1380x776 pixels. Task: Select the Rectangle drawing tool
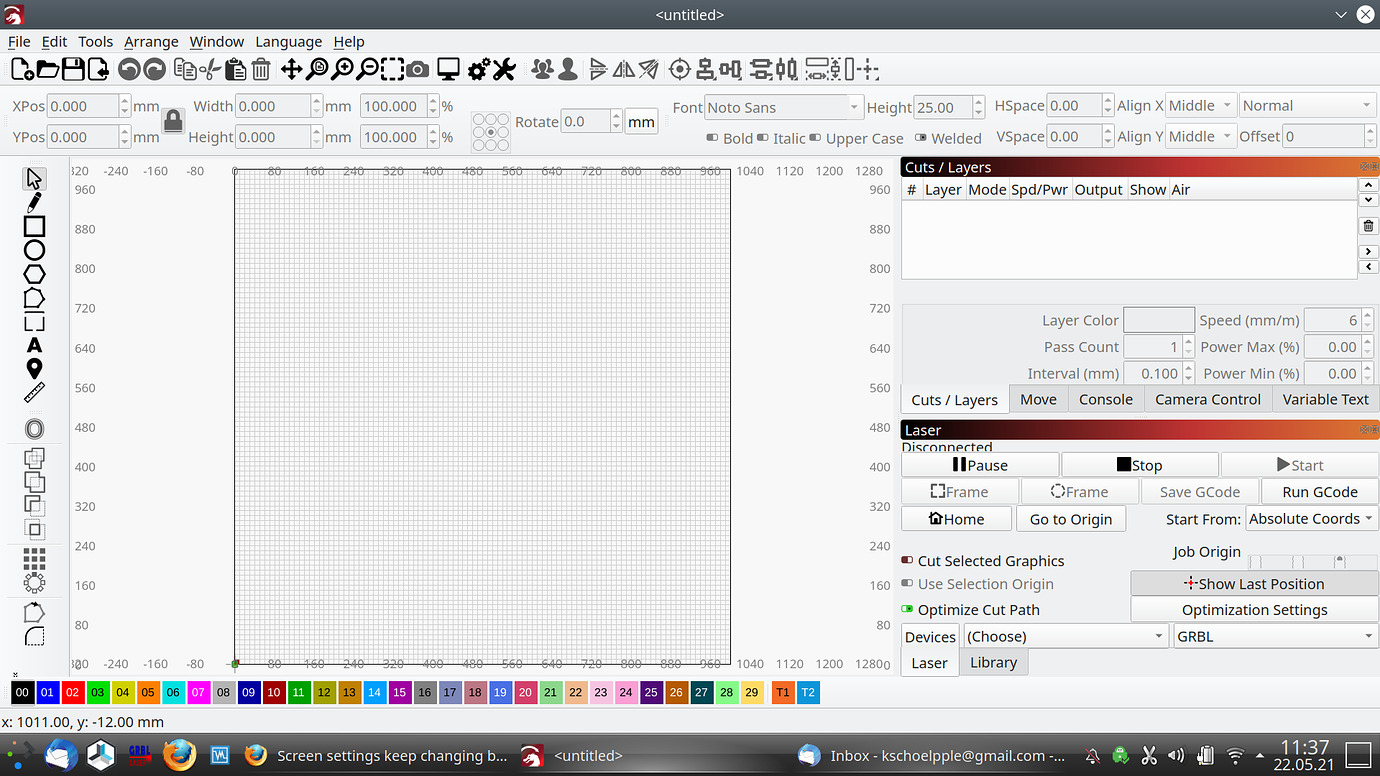34,226
